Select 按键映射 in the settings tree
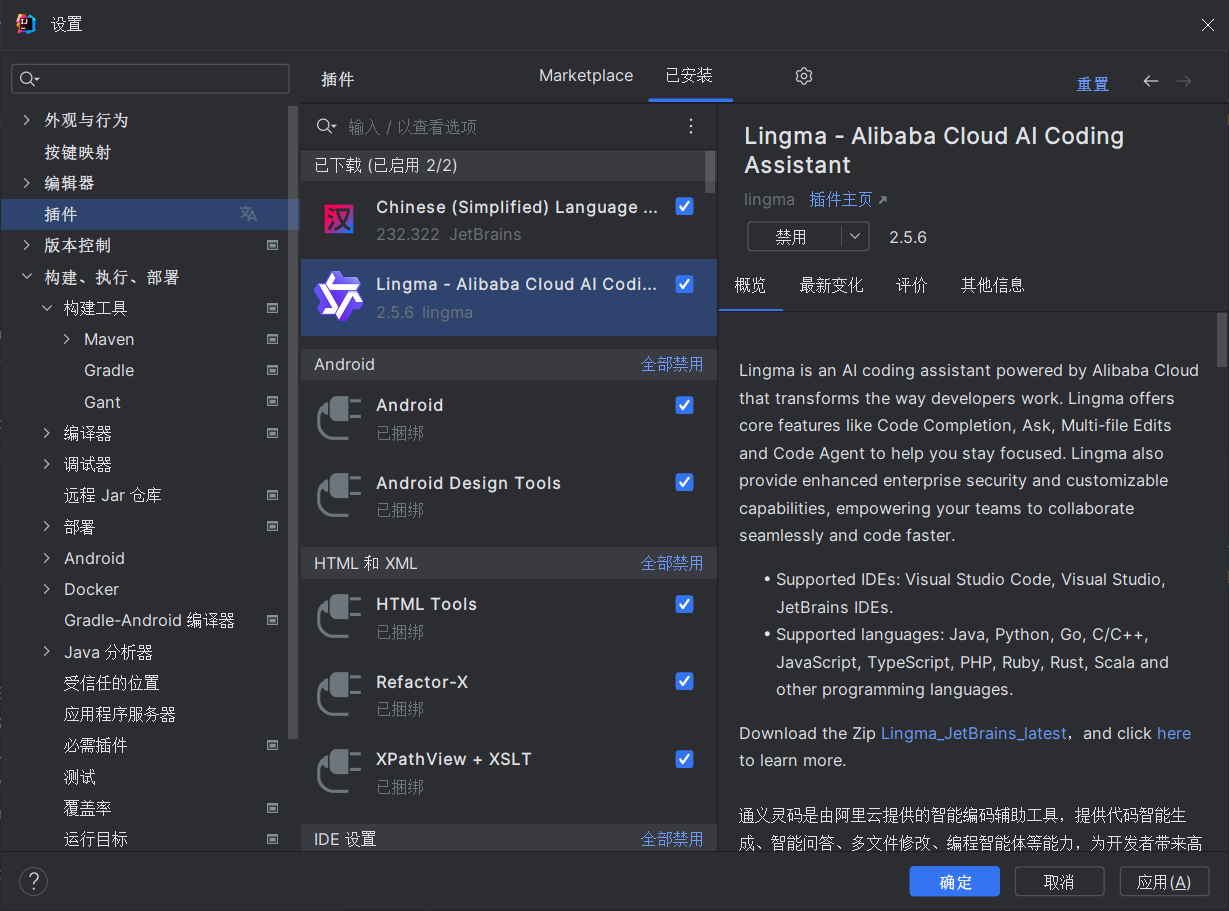 pos(78,152)
